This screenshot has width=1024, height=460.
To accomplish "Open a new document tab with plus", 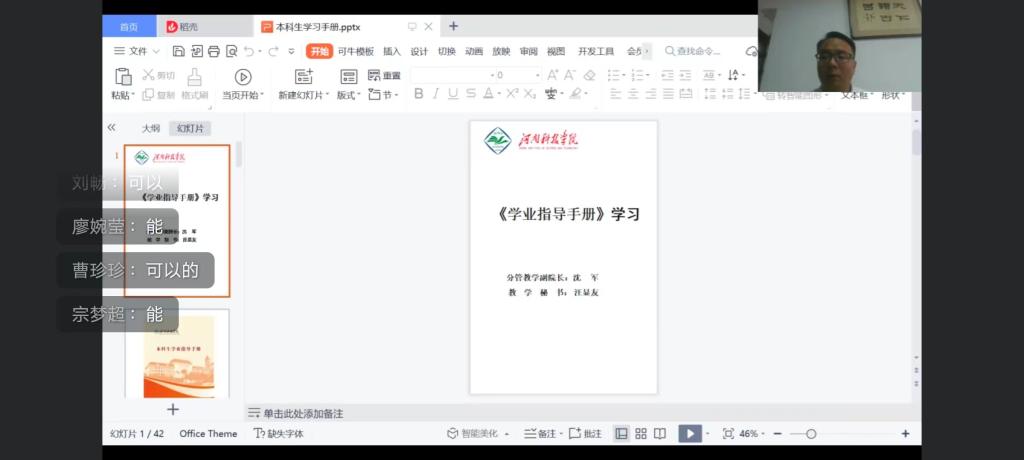I will (x=453, y=26).
